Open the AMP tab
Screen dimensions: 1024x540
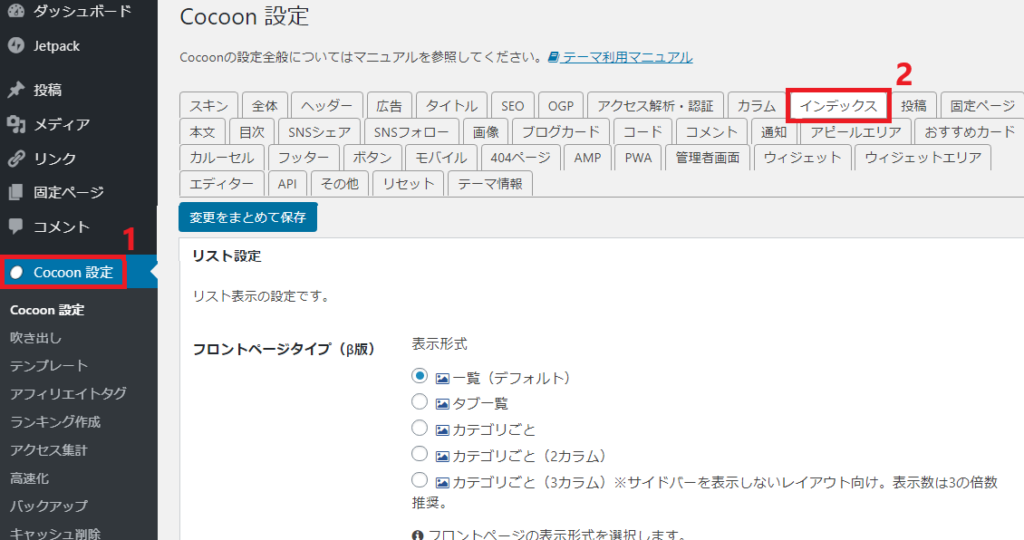pos(588,157)
